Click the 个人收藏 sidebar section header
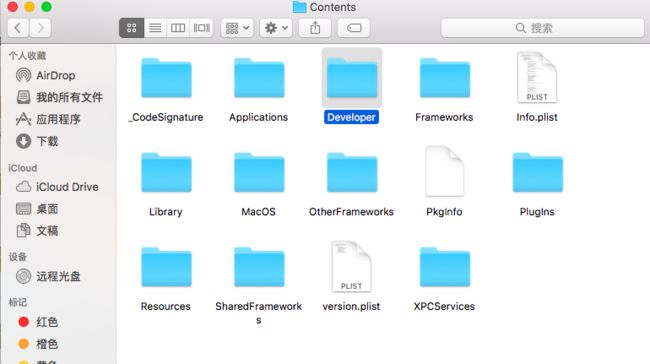 pyautogui.click(x=27, y=56)
